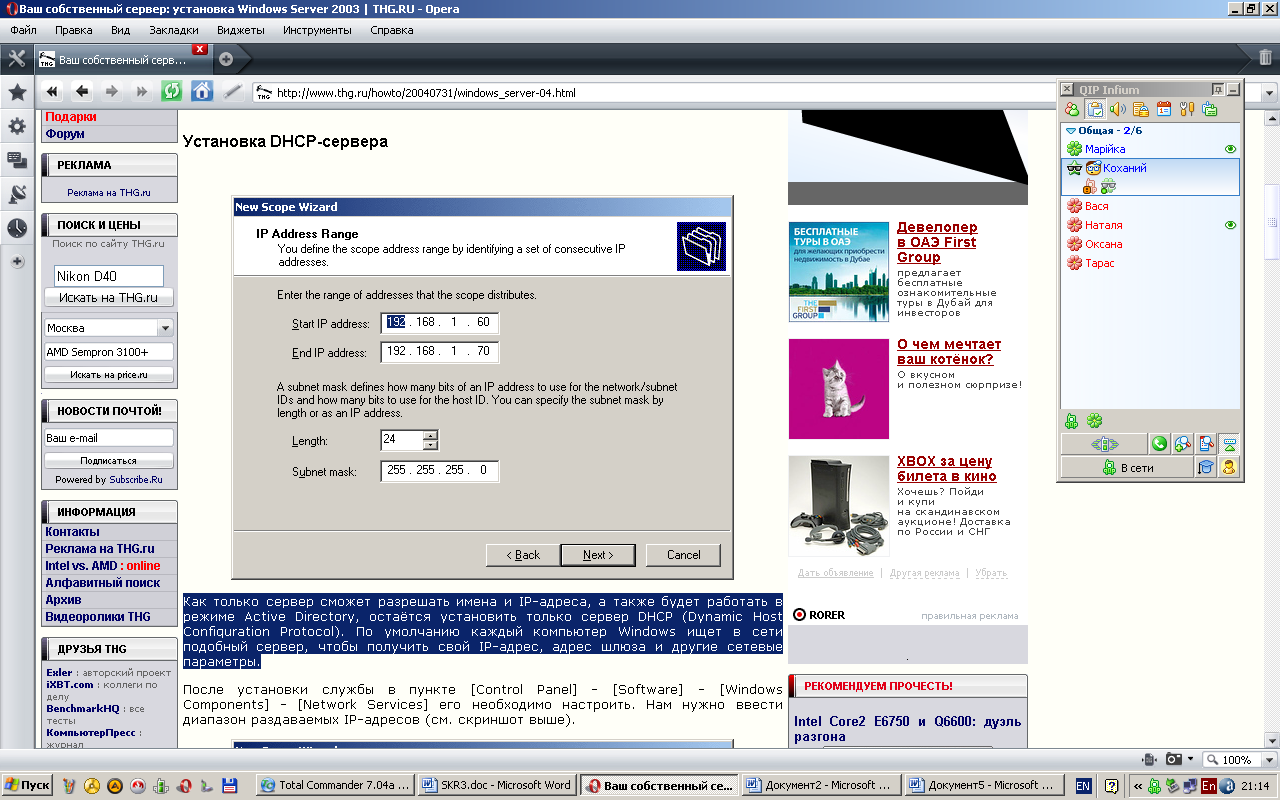Toggle the visibility eye next to Марійка

tap(1231, 149)
